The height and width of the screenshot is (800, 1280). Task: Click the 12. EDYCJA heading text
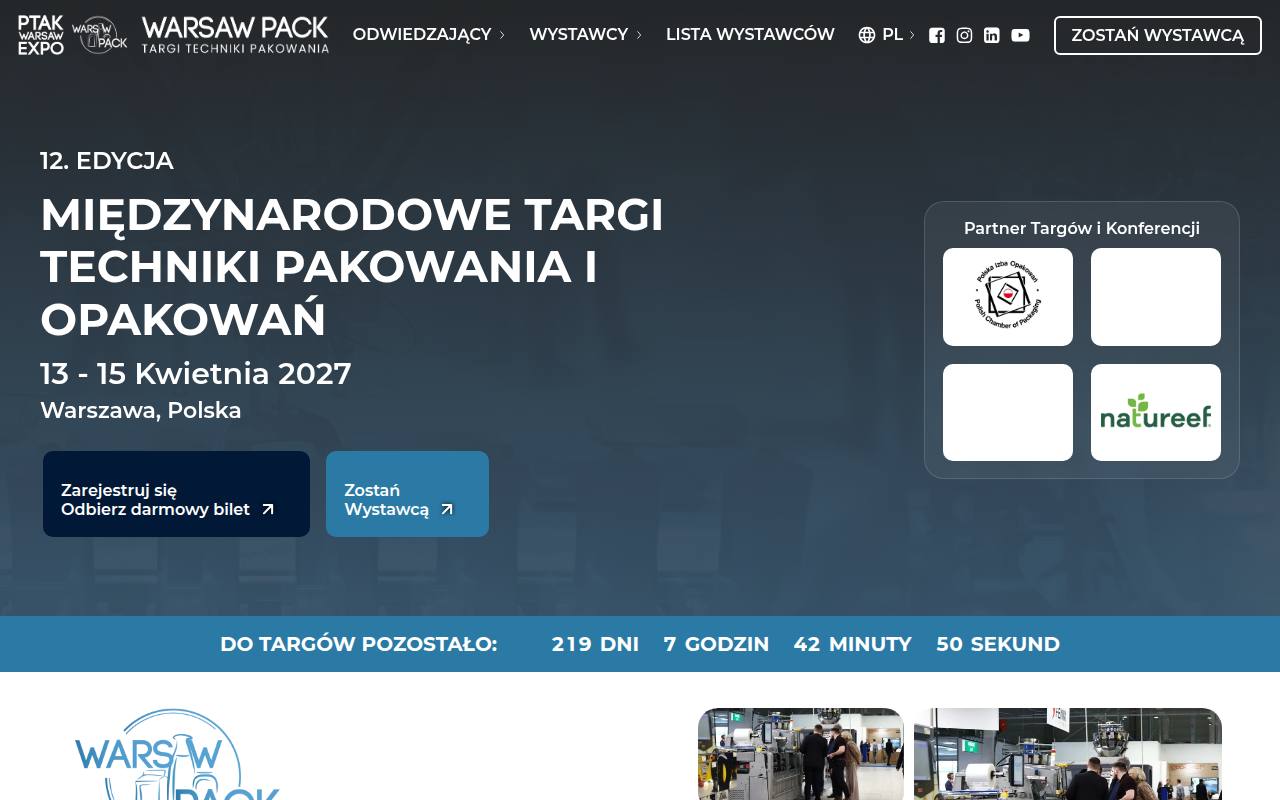click(107, 161)
